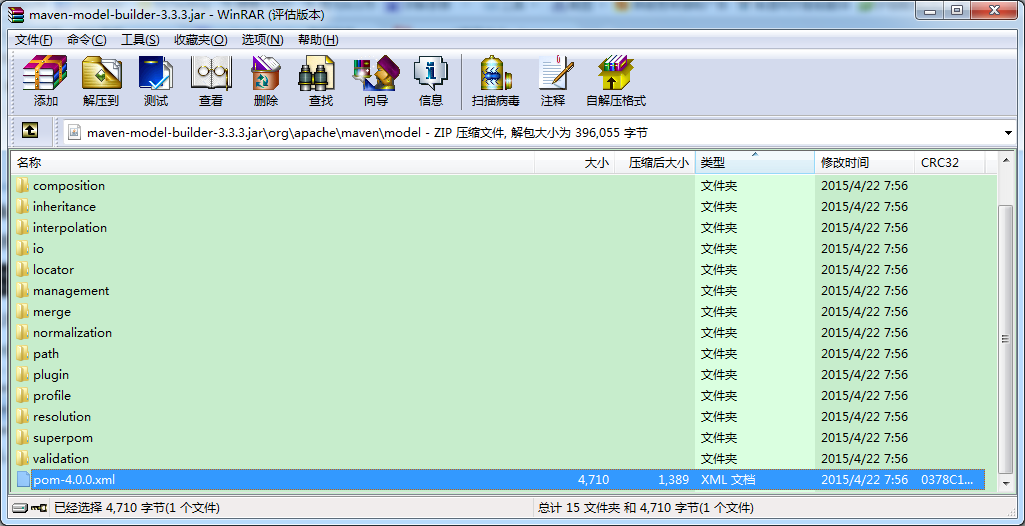
Task: Click the 添加 (Add) toolbar icon
Action: point(45,82)
